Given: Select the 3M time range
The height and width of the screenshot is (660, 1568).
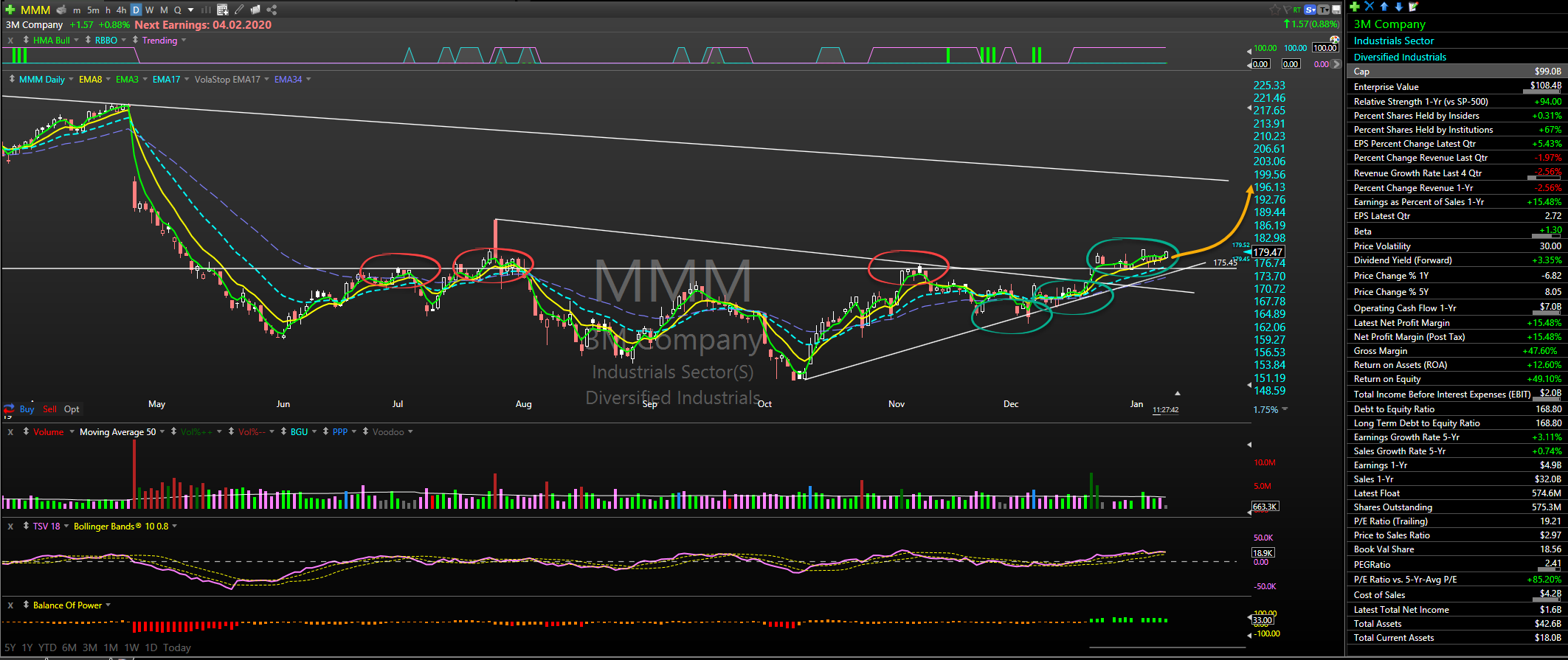Looking at the screenshot, I should coord(90,647).
